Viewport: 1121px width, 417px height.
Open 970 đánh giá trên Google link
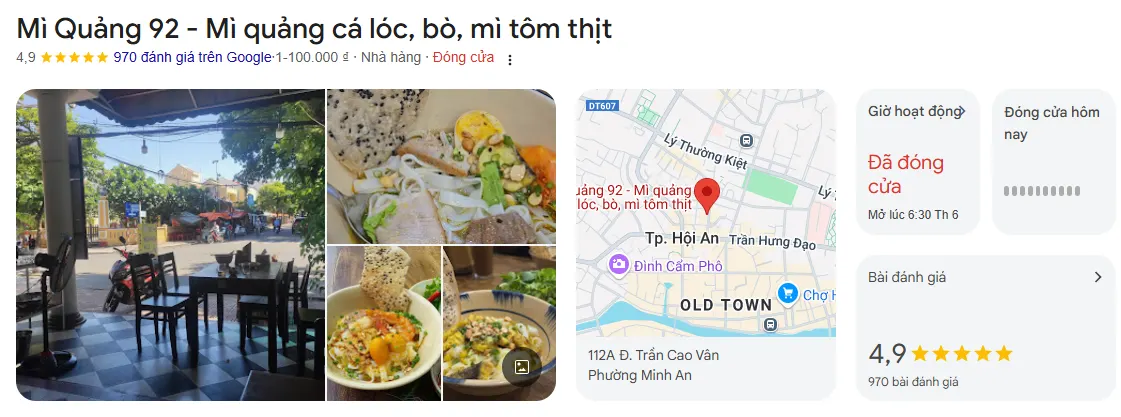192,57
